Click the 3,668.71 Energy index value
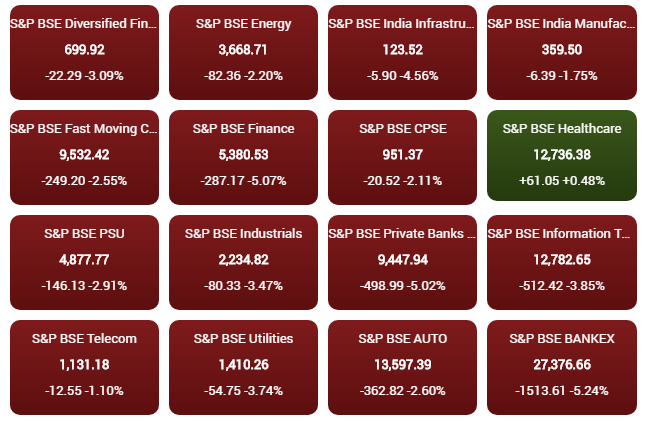 (243, 49)
